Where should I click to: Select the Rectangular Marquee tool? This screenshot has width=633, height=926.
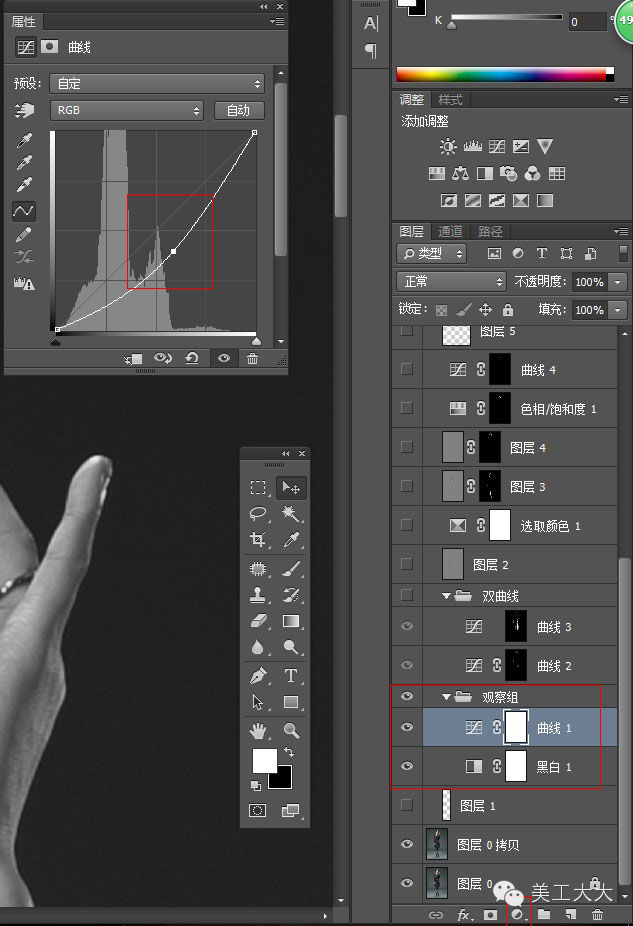click(257, 487)
